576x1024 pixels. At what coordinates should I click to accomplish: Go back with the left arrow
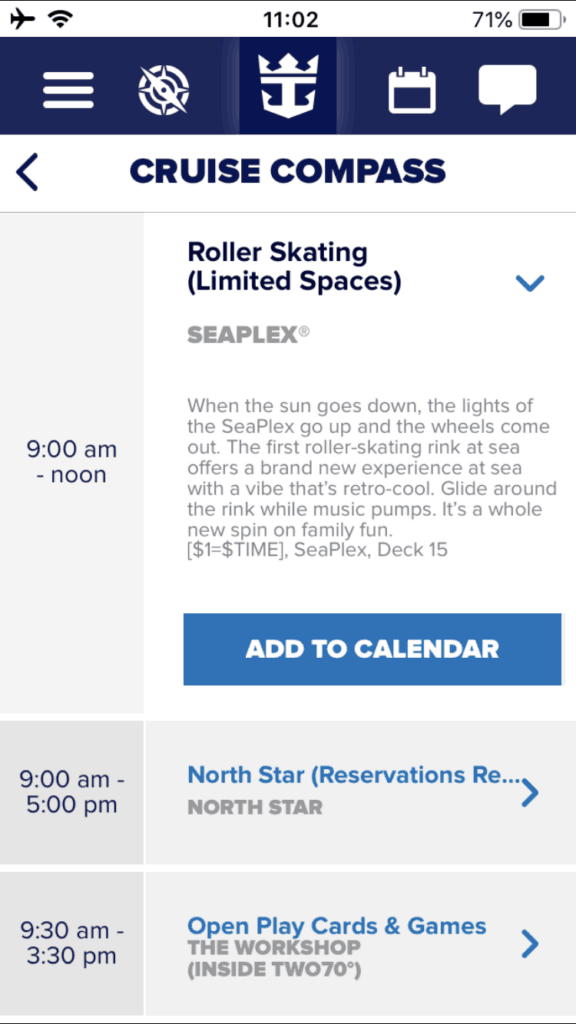point(27,172)
